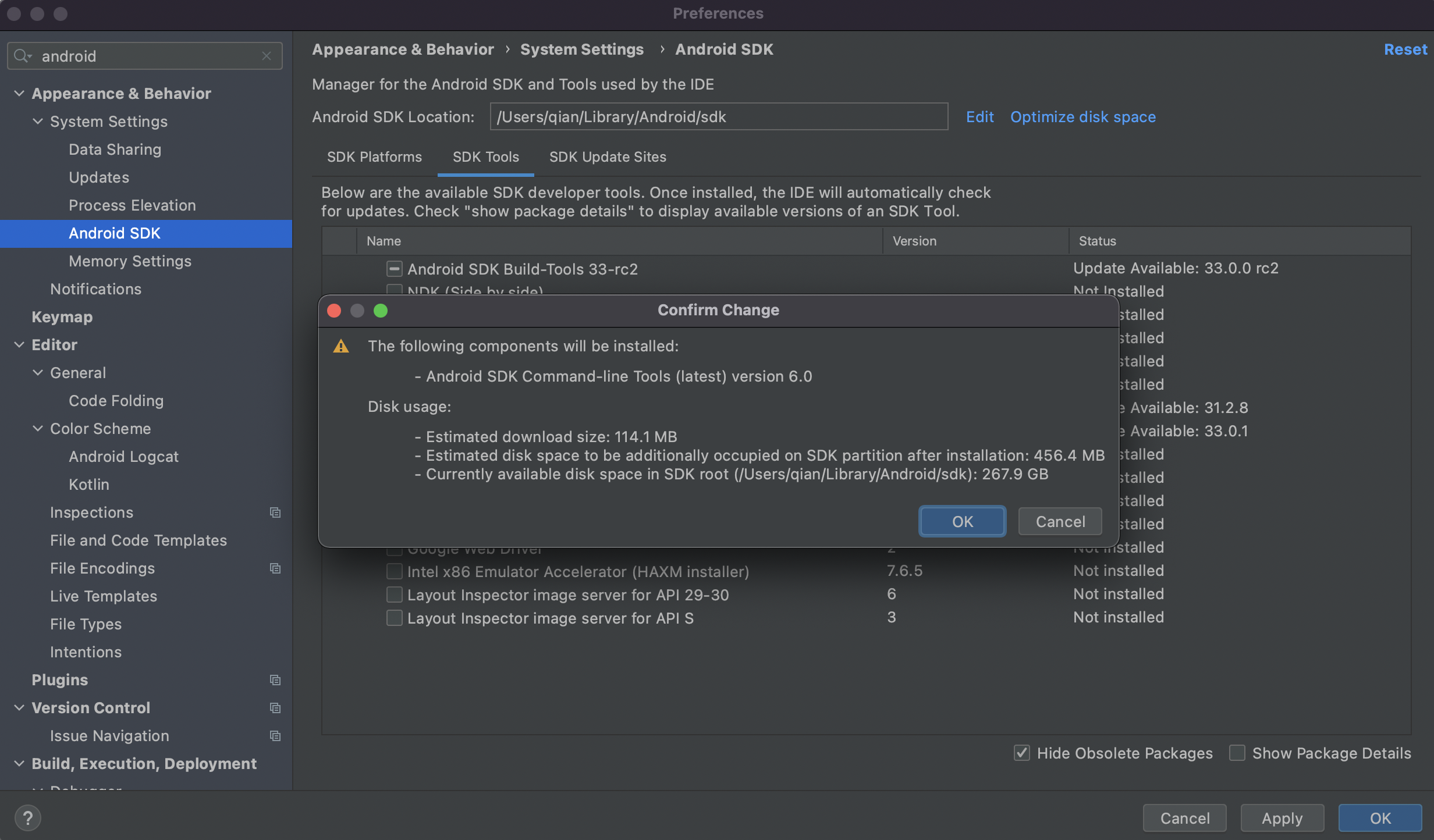Open Issue Navigation settings
The image size is (1434, 840).
click(x=109, y=736)
